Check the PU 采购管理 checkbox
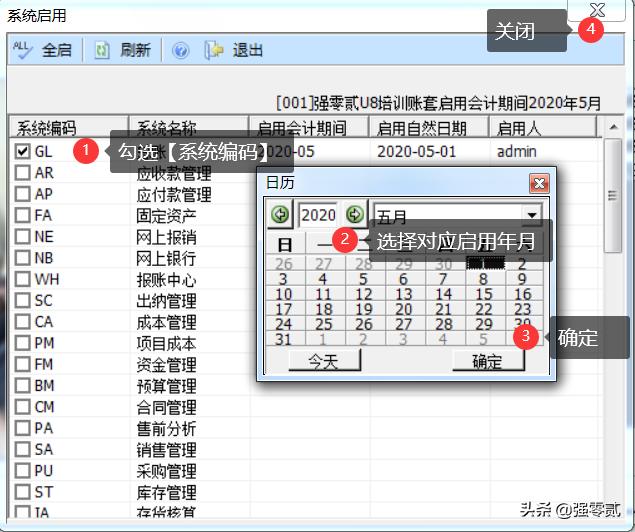The width and height of the screenshot is (635, 532). (23, 470)
